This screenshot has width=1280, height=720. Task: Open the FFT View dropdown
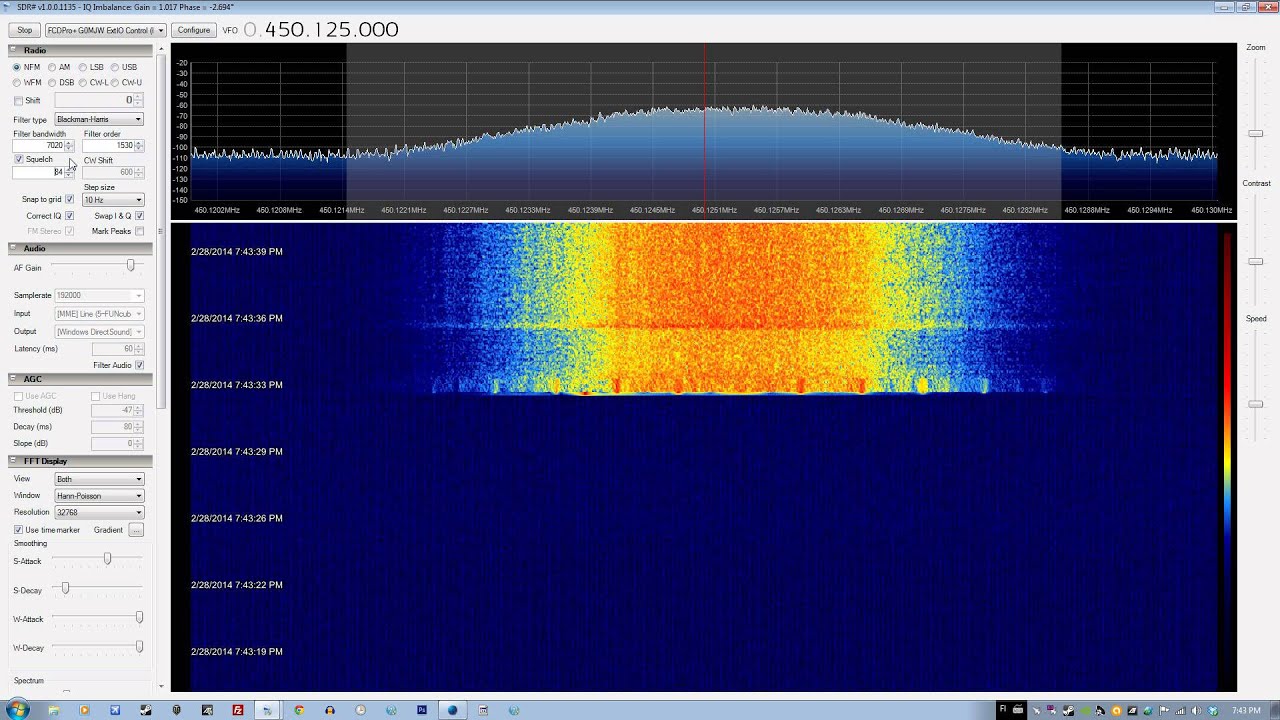point(99,478)
